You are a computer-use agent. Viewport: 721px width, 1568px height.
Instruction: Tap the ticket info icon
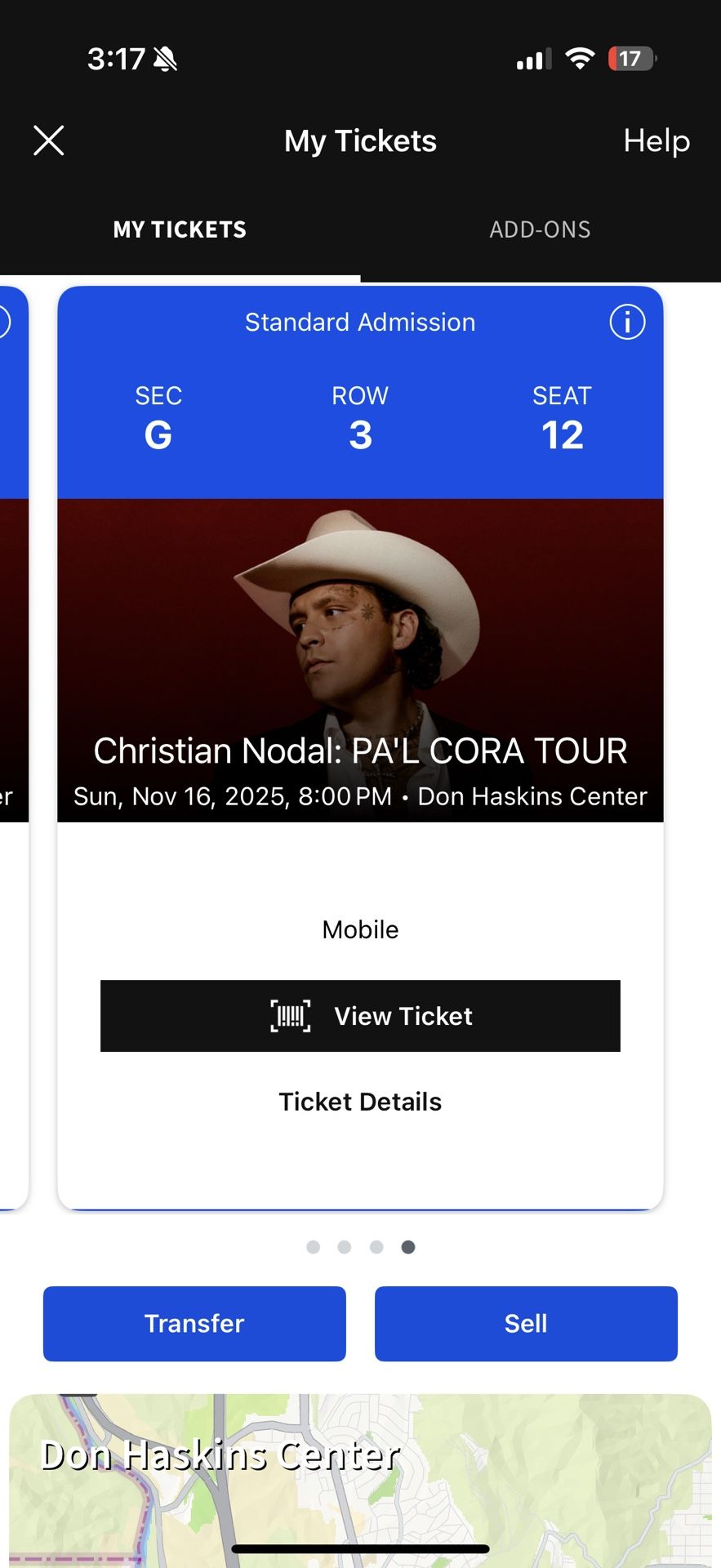point(627,322)
